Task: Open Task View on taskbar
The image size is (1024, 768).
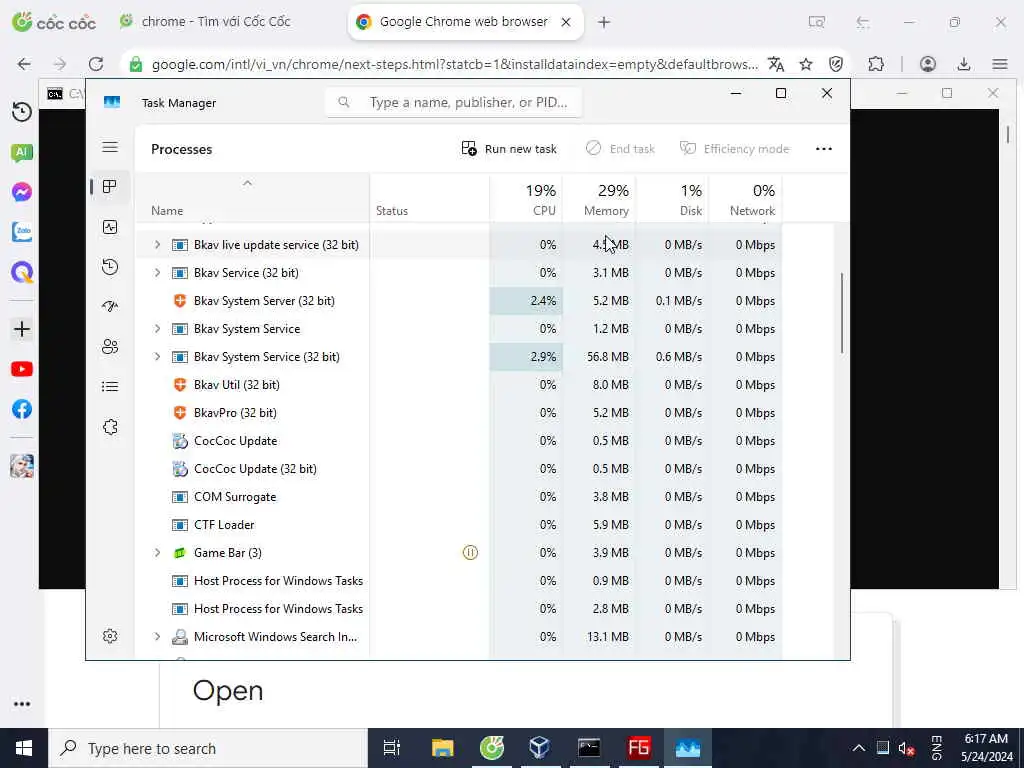Action: pyautogui.click(x=392, y=748)
